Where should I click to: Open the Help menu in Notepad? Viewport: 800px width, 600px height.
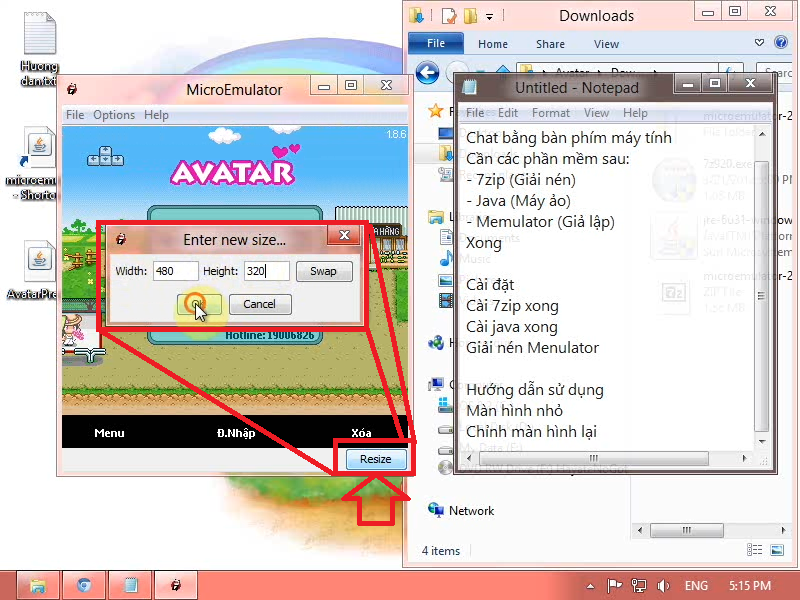pyautogui.click(x=635, y=113)
